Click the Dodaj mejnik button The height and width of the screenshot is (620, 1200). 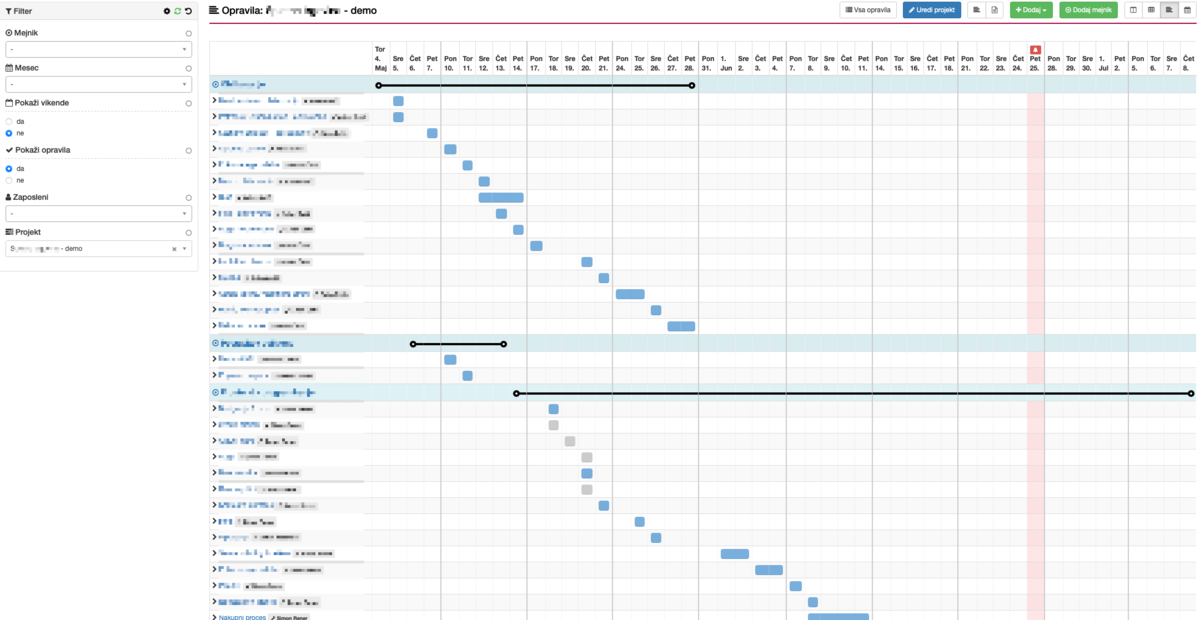tap(1089, 10)
